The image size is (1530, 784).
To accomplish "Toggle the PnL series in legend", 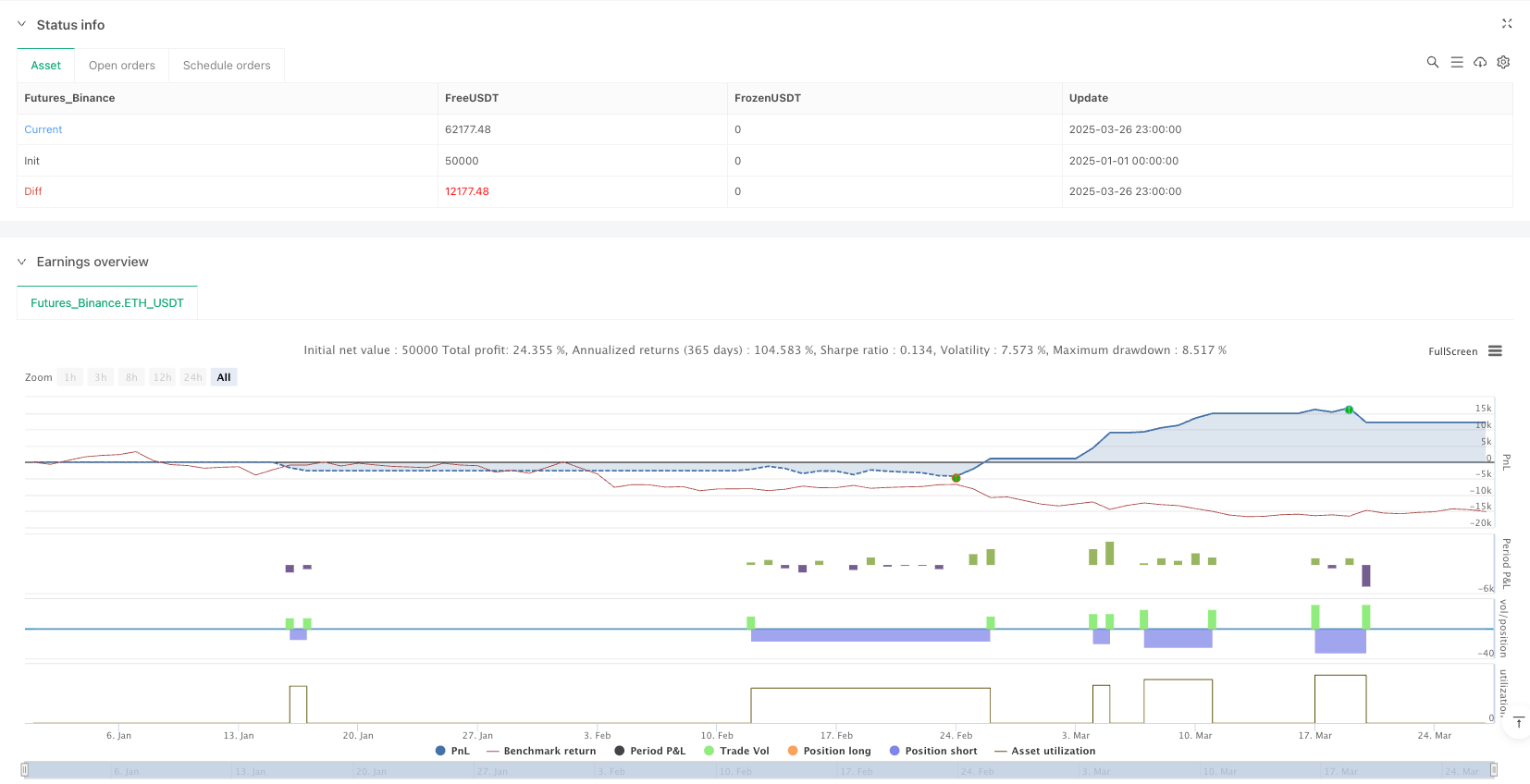I will click(x=452, y=751).
